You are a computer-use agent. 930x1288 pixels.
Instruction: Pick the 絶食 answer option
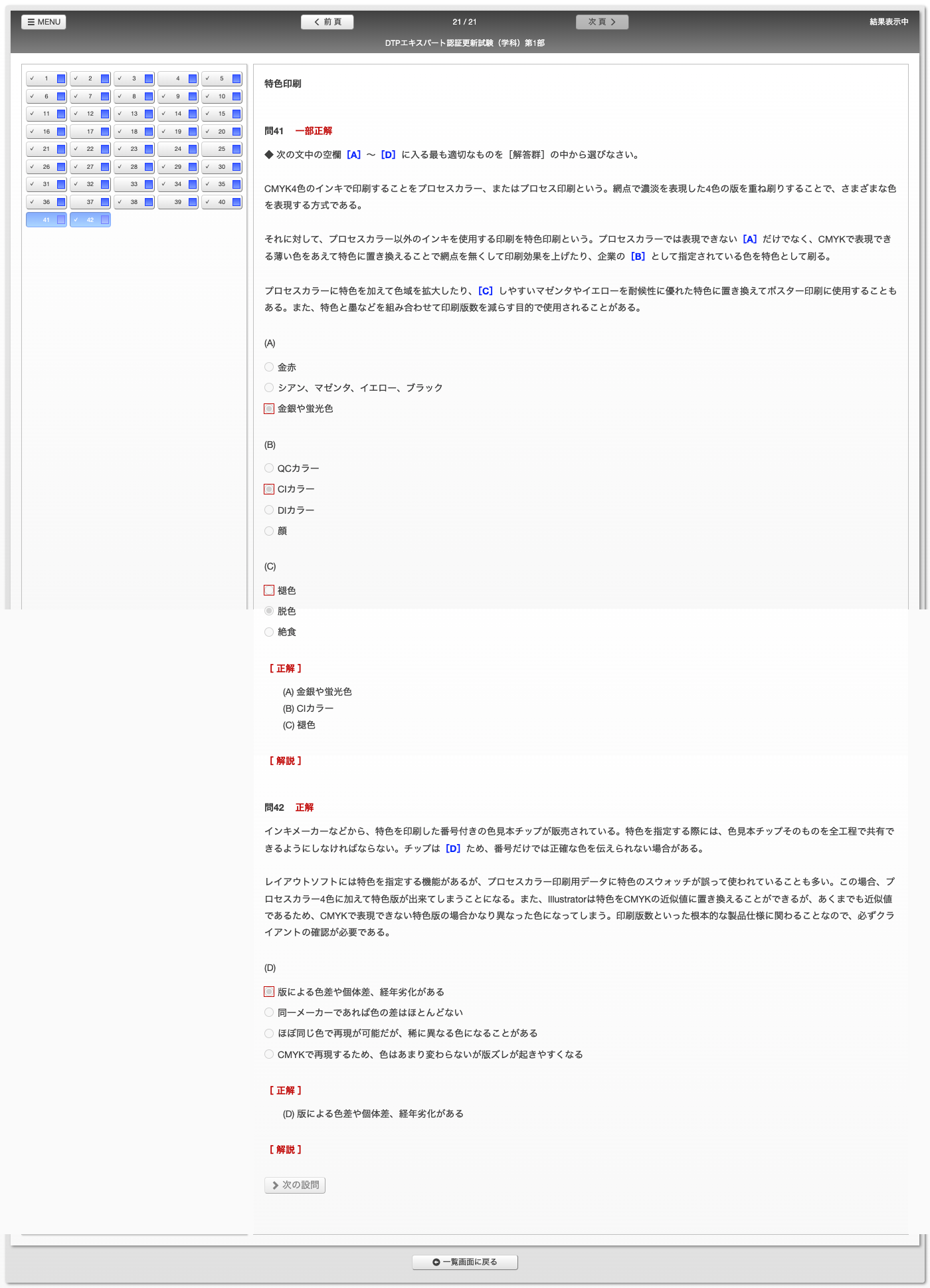(269, 632)
